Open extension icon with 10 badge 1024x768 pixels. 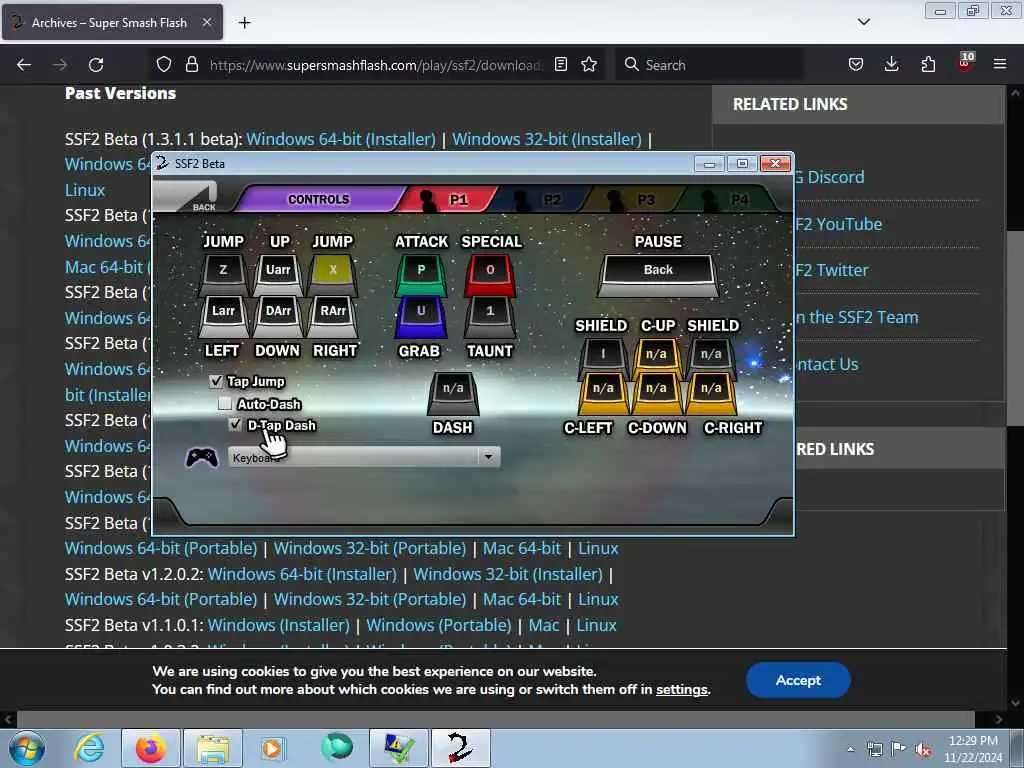(x=965, y=63)
